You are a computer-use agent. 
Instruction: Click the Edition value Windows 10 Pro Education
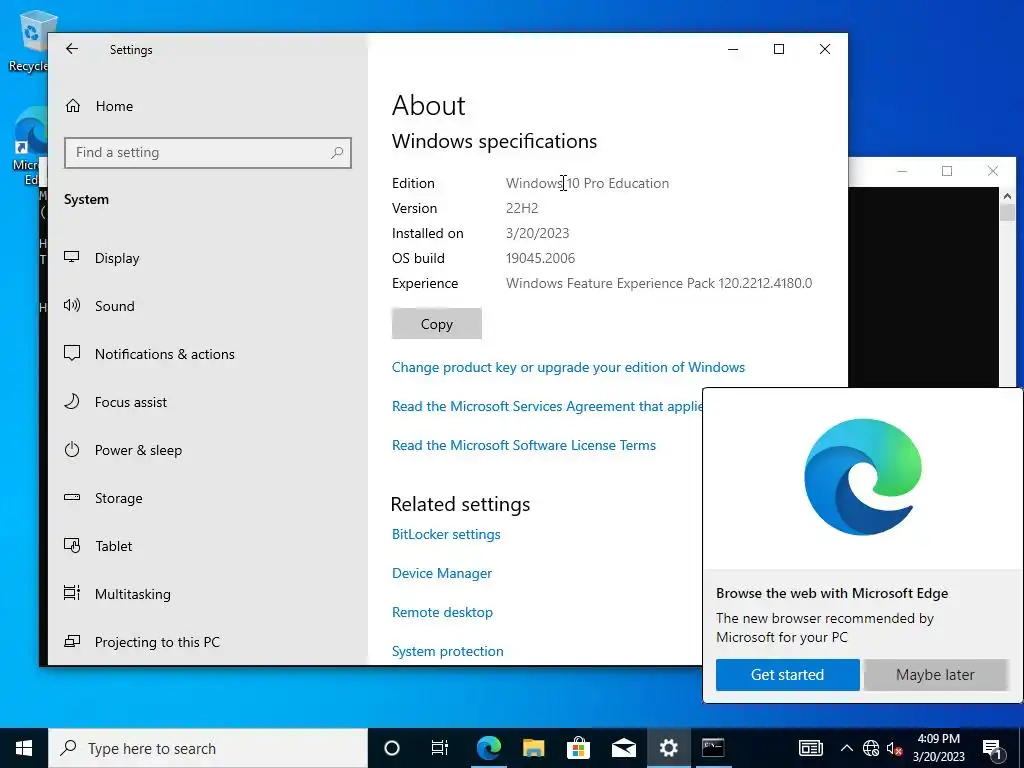587,184
